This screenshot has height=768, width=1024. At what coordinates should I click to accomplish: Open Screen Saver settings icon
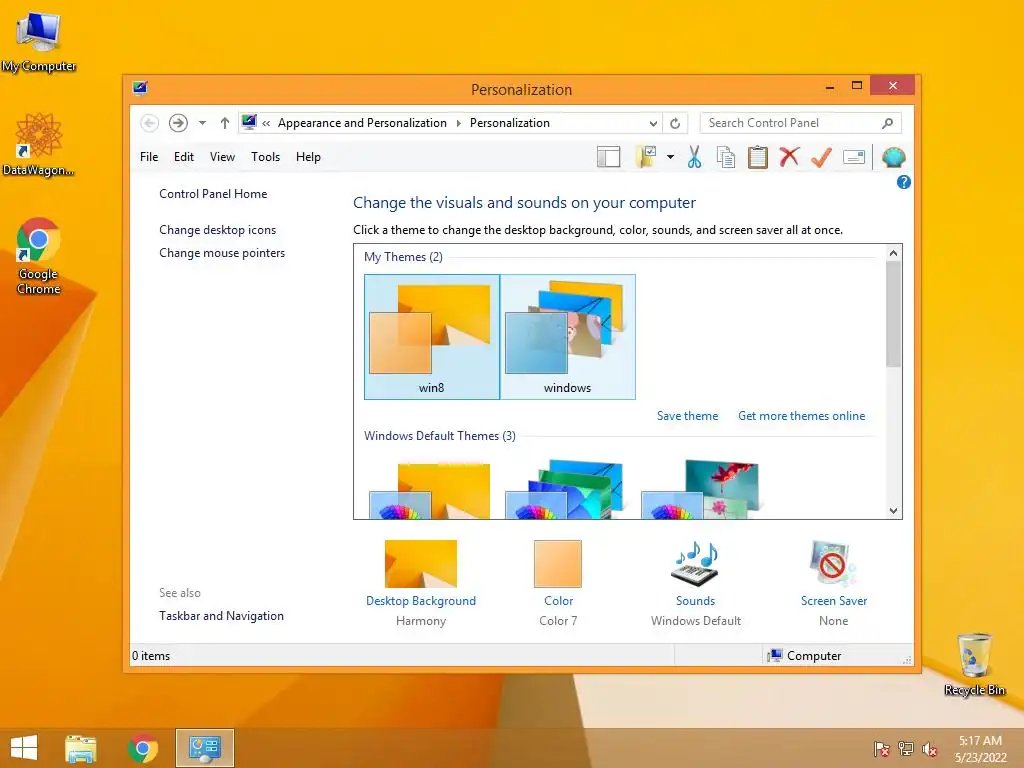pyautogui.click(x=833, y=564)
